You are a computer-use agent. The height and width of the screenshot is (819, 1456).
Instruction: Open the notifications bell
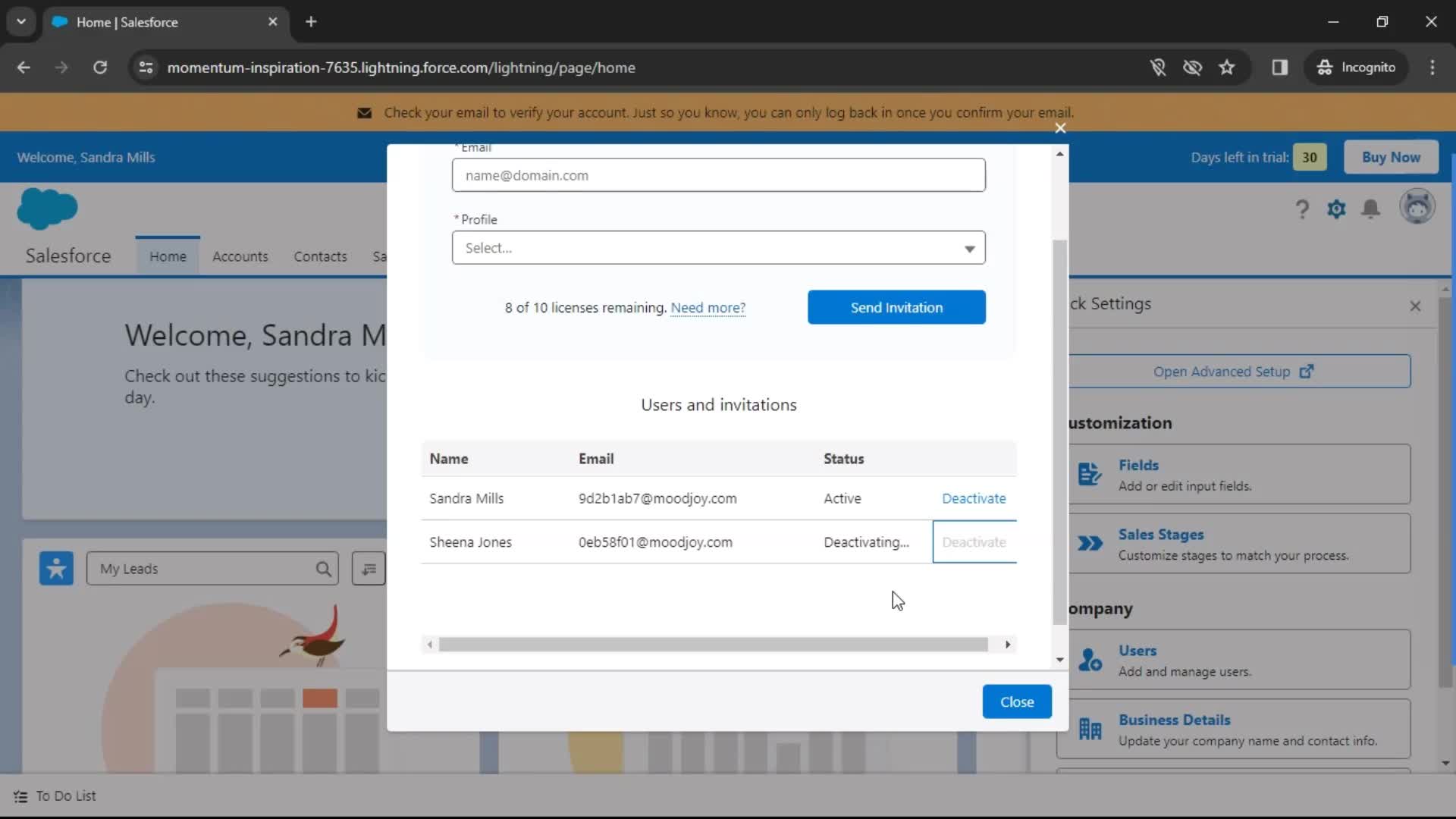pos(1370,209)
